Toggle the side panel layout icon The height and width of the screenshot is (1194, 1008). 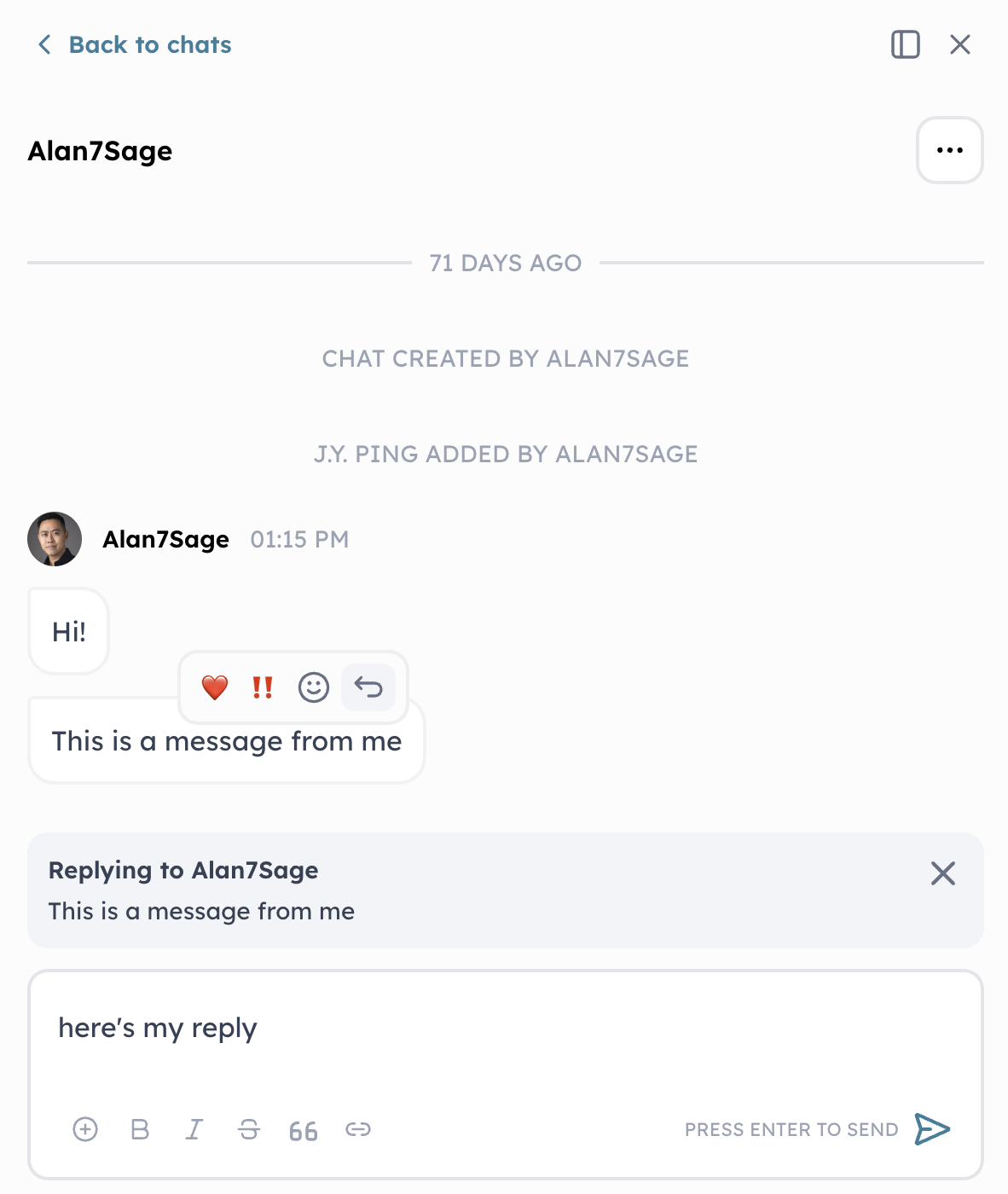[905, 44]
